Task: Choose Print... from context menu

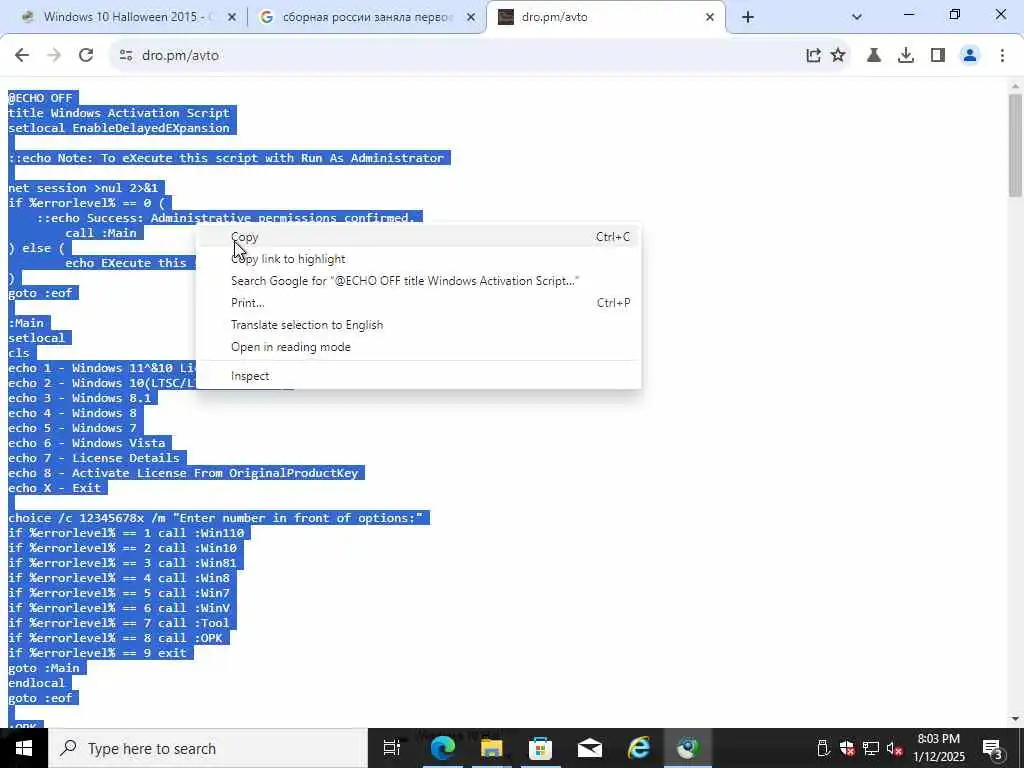Action: pyautogui.click(x=418, y=303)
